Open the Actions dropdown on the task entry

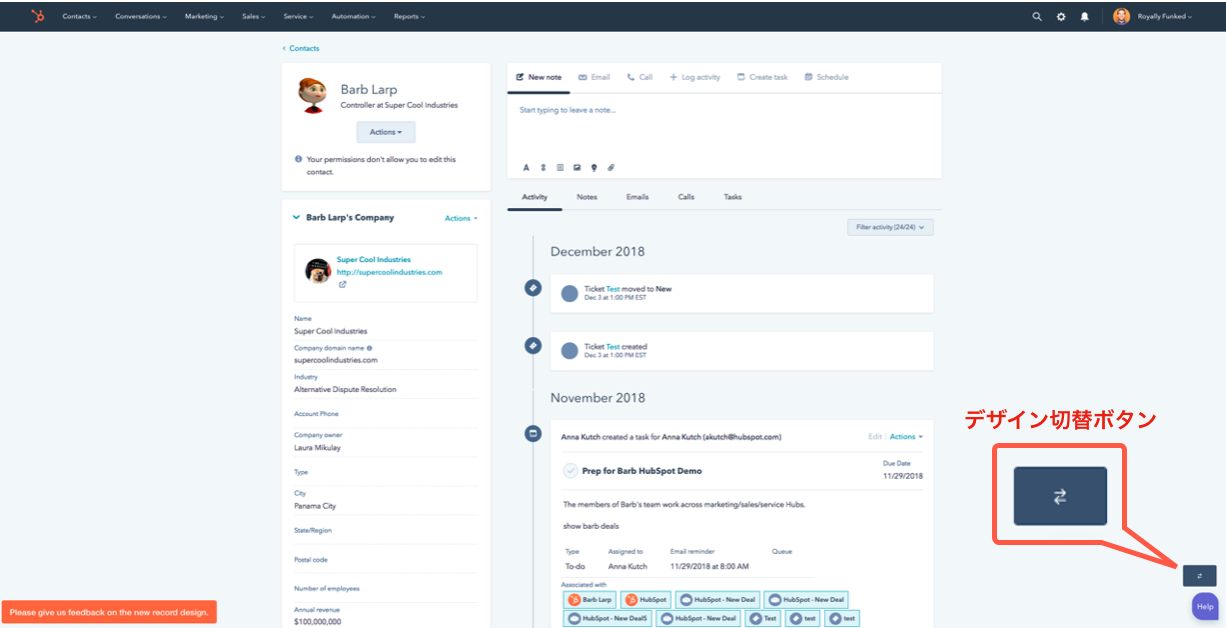pos(906,437)
